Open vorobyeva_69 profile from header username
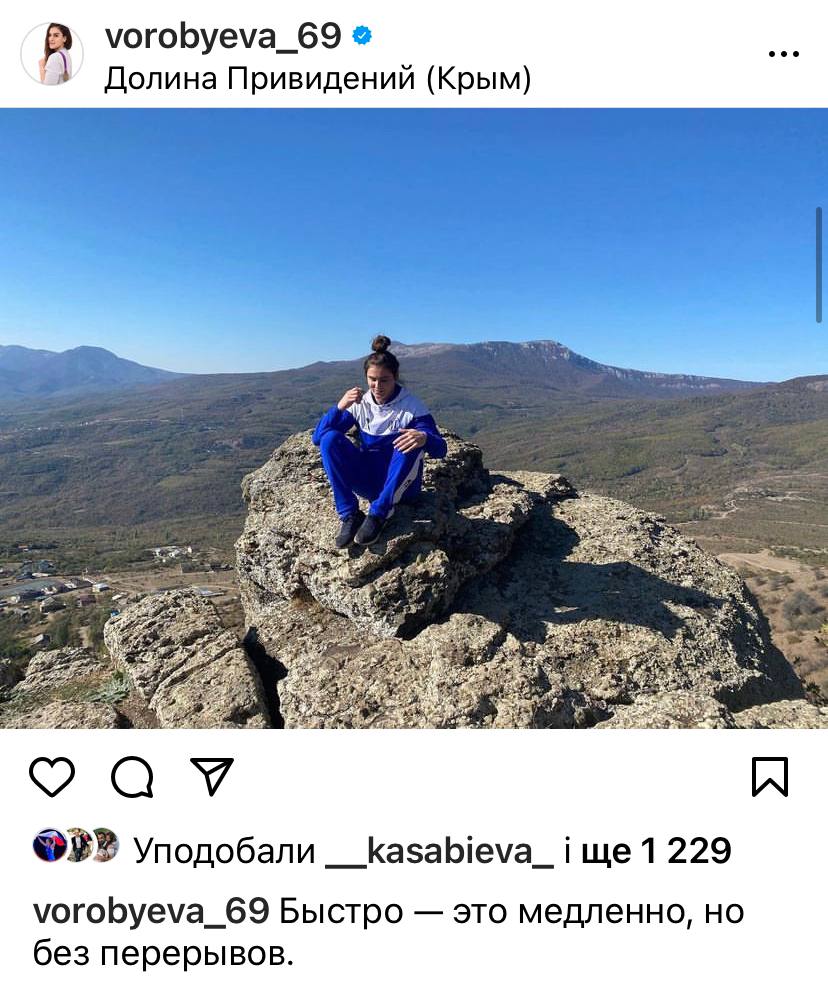The image size is (828, 1001). (x=223, y=36)
